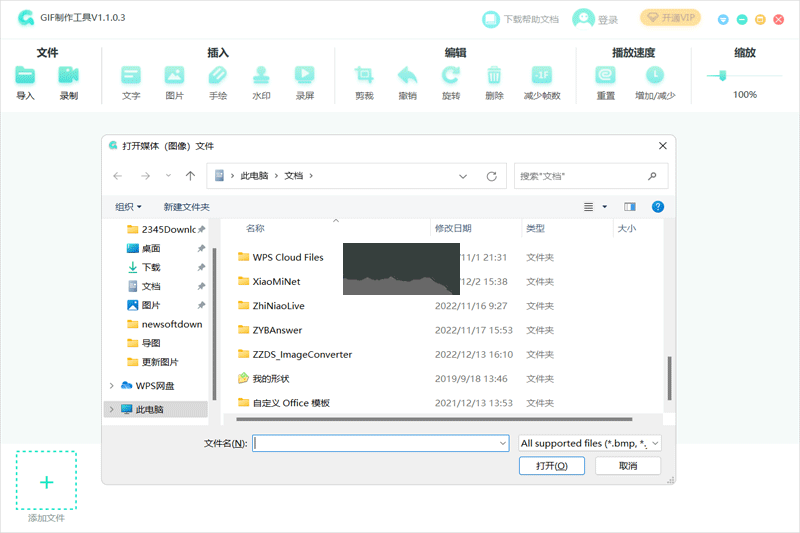Select the 文字 text insert tool
The image size is (800, 533).
(x=131, y=75)
